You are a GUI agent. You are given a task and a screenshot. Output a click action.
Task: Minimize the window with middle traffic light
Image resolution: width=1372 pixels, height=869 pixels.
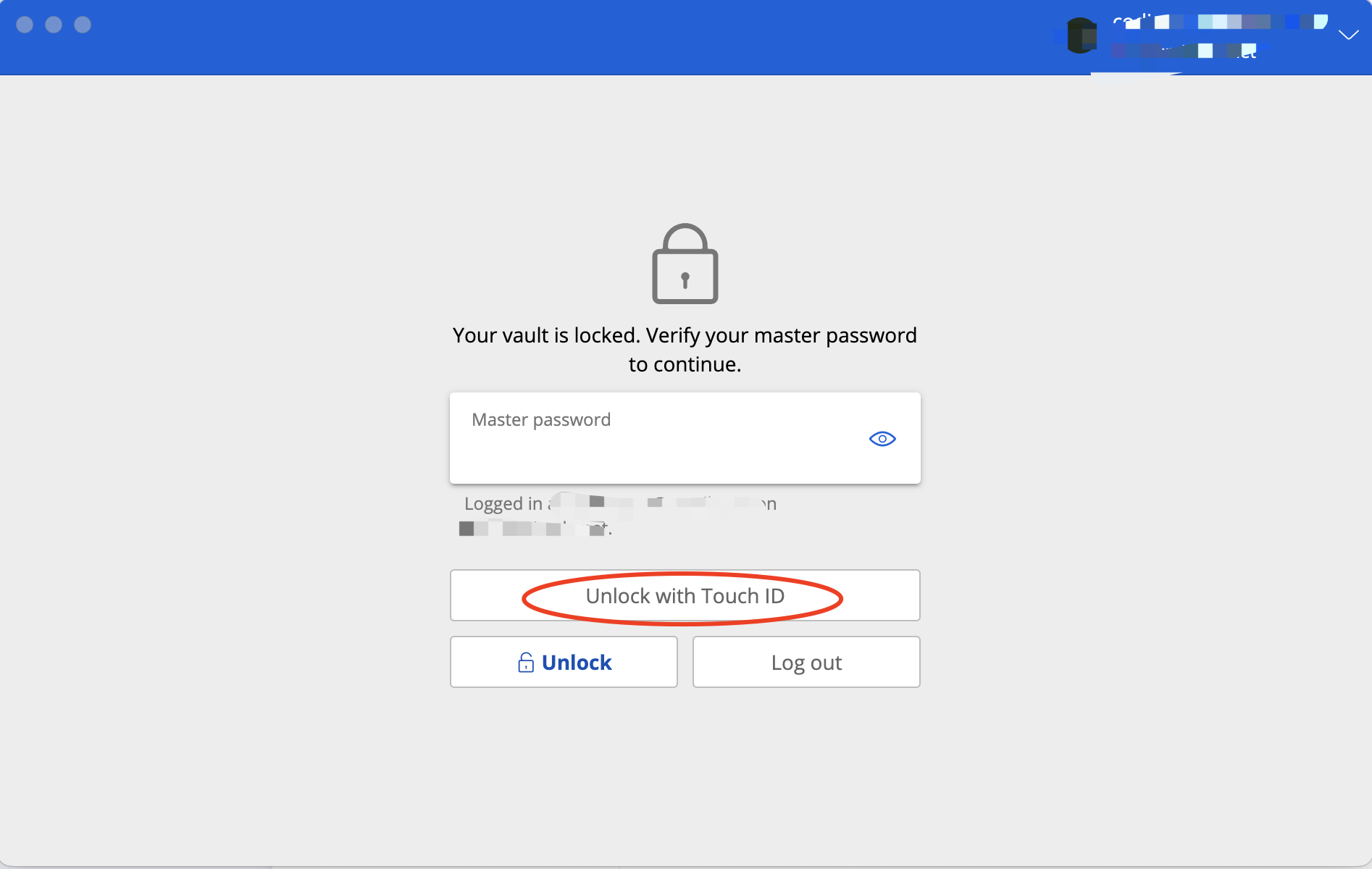(x=54, y=25)
